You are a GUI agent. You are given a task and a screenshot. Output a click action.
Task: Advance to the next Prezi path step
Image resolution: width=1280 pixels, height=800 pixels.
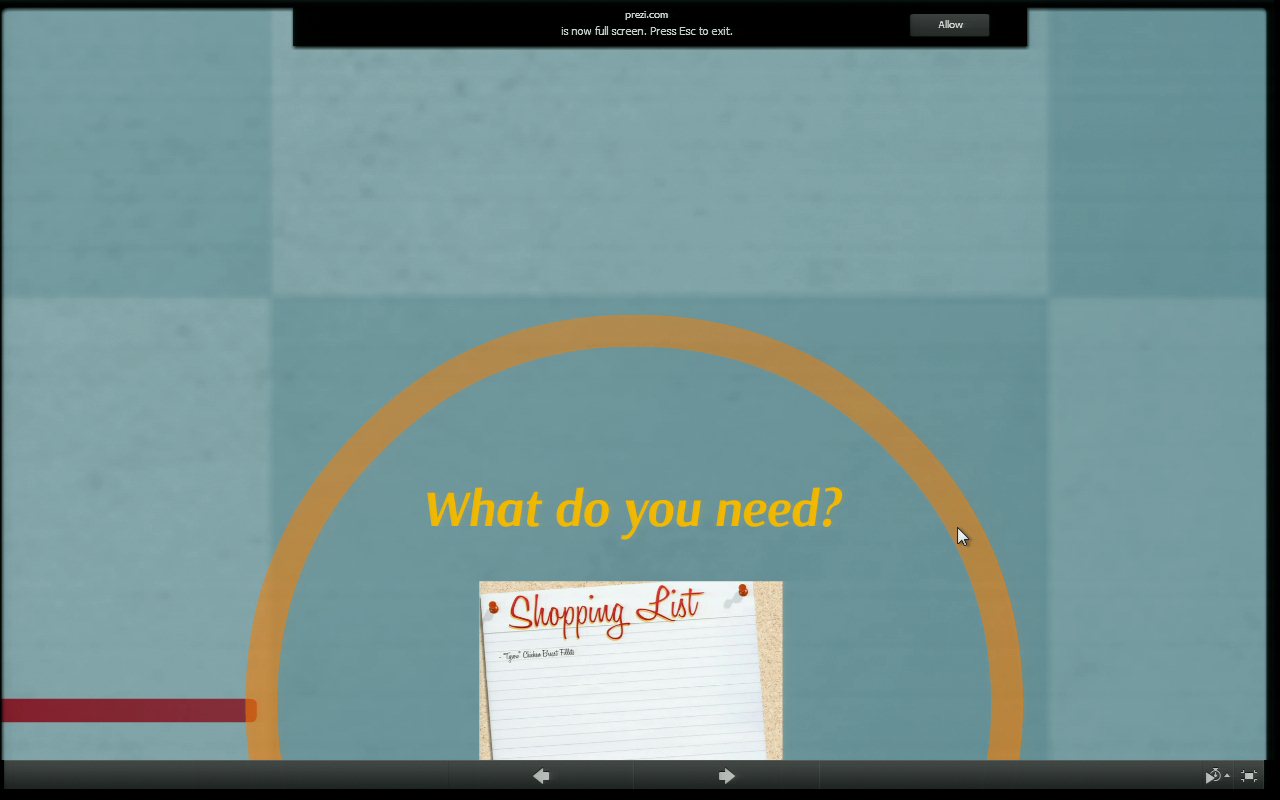tap(727, 776)
